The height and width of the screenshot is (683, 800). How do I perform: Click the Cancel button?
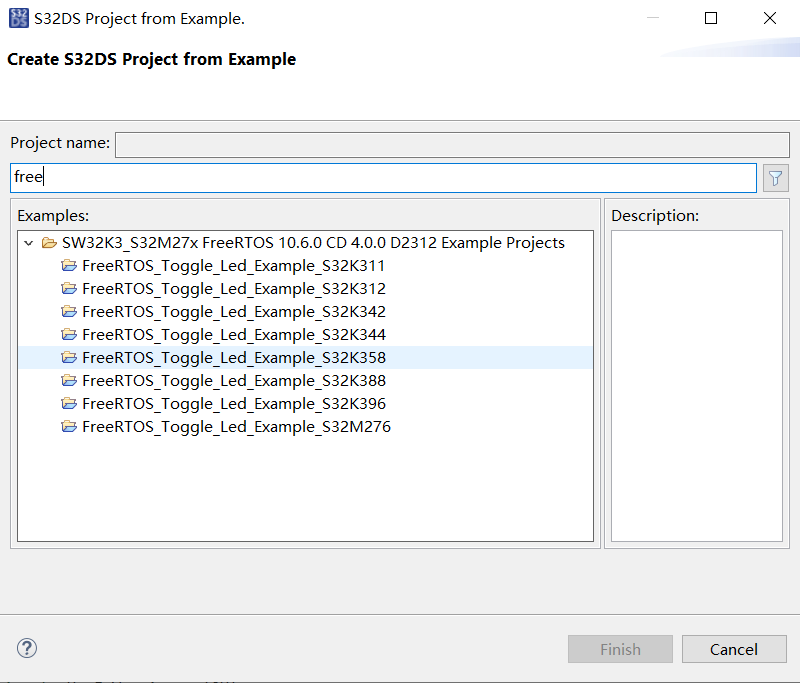pos(734,648)
